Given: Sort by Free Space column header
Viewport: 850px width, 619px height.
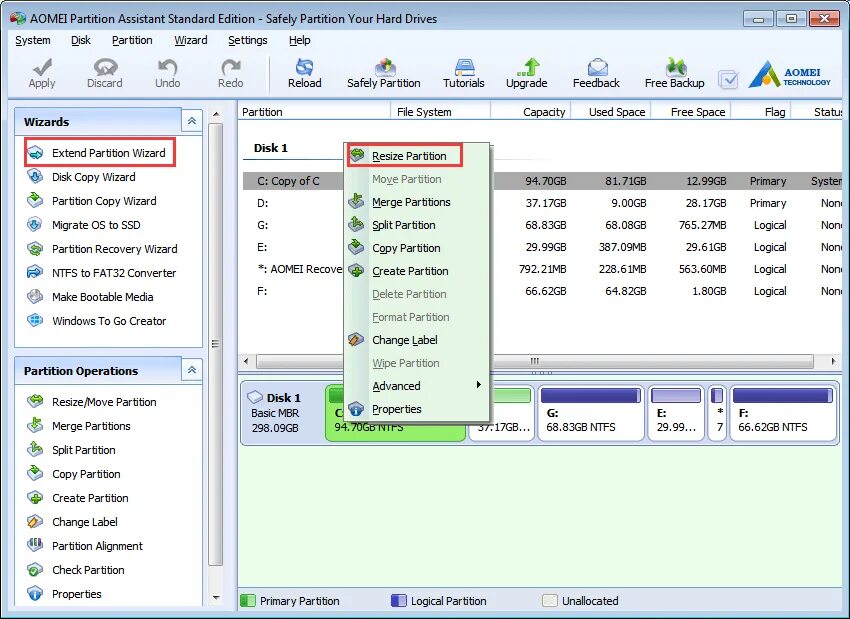Looking at the screenshot, I should (x=691, y=112).
